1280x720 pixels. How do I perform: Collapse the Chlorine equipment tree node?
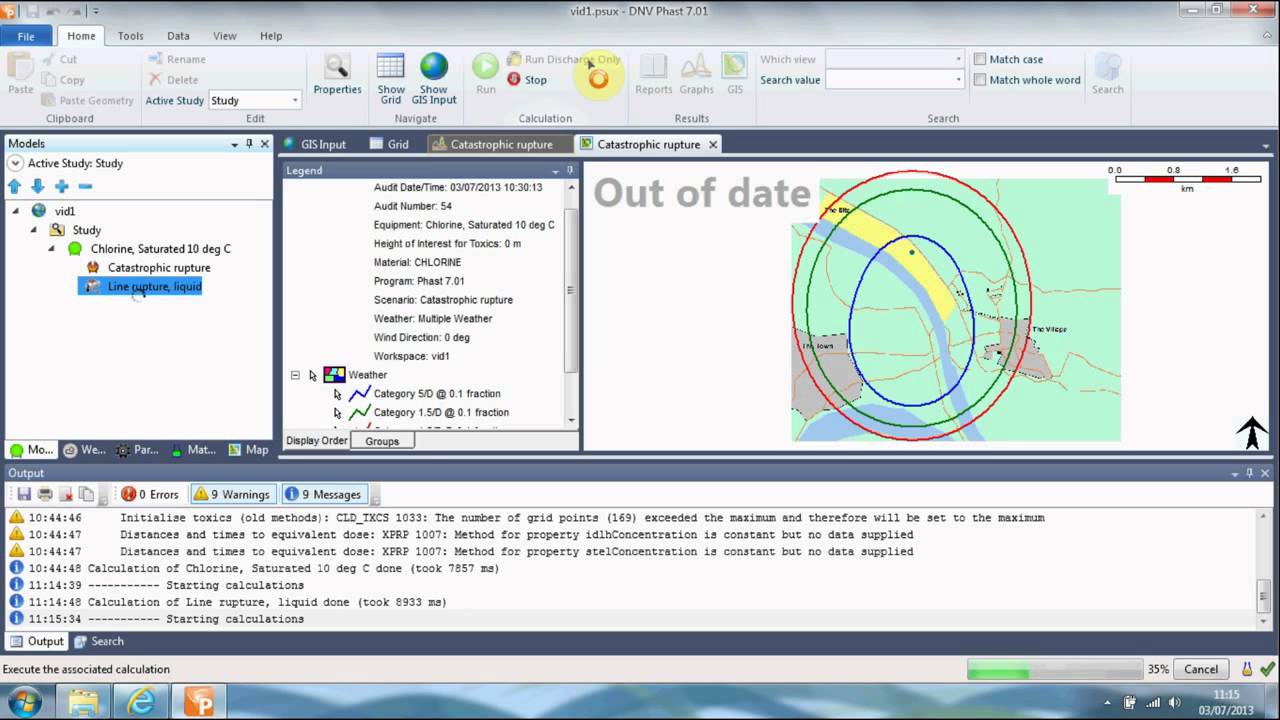coord(52,249)
